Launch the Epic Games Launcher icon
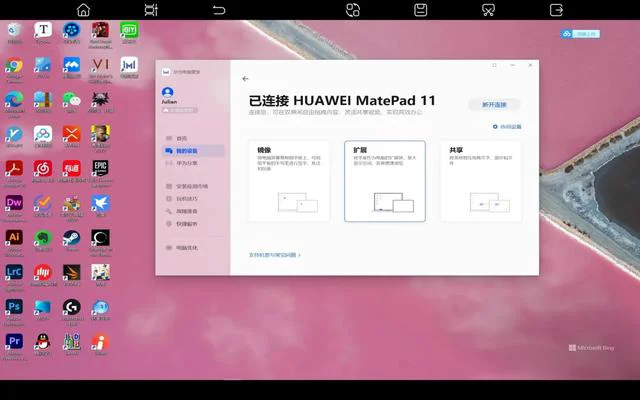 pos(100,173)
